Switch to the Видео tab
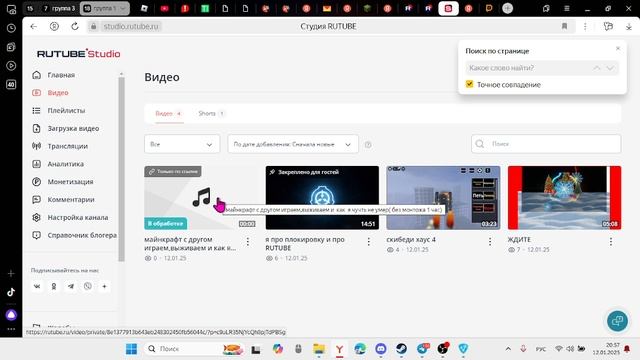The image size is (640, 360). click(x=169, y=113)
